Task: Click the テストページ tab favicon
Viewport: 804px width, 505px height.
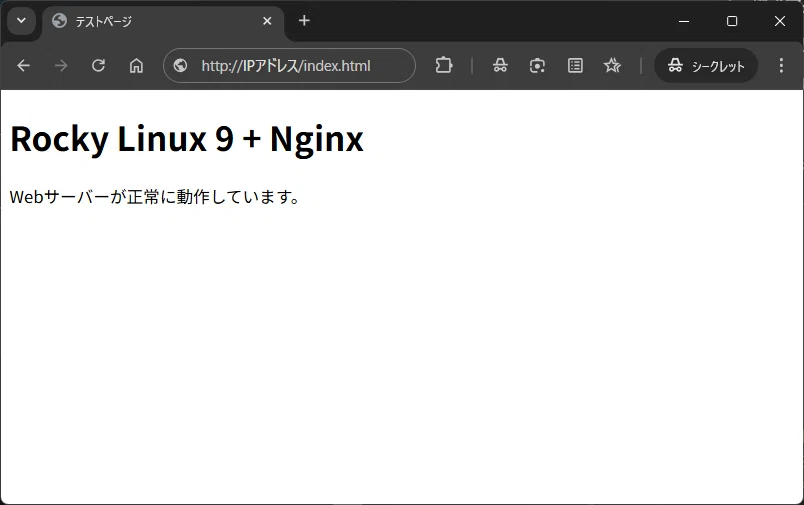Action: (x=59, y=21)
